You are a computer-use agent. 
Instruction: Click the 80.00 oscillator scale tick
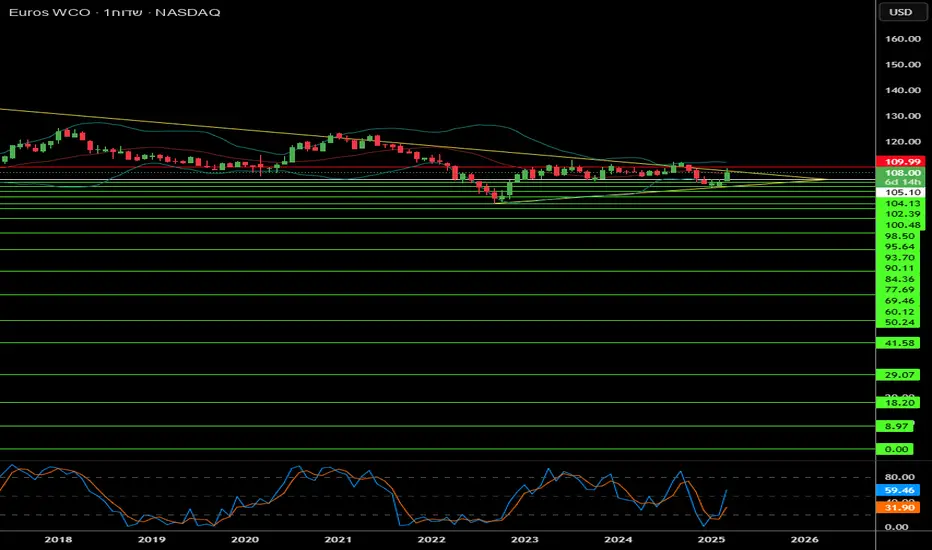tap(902, 477)
